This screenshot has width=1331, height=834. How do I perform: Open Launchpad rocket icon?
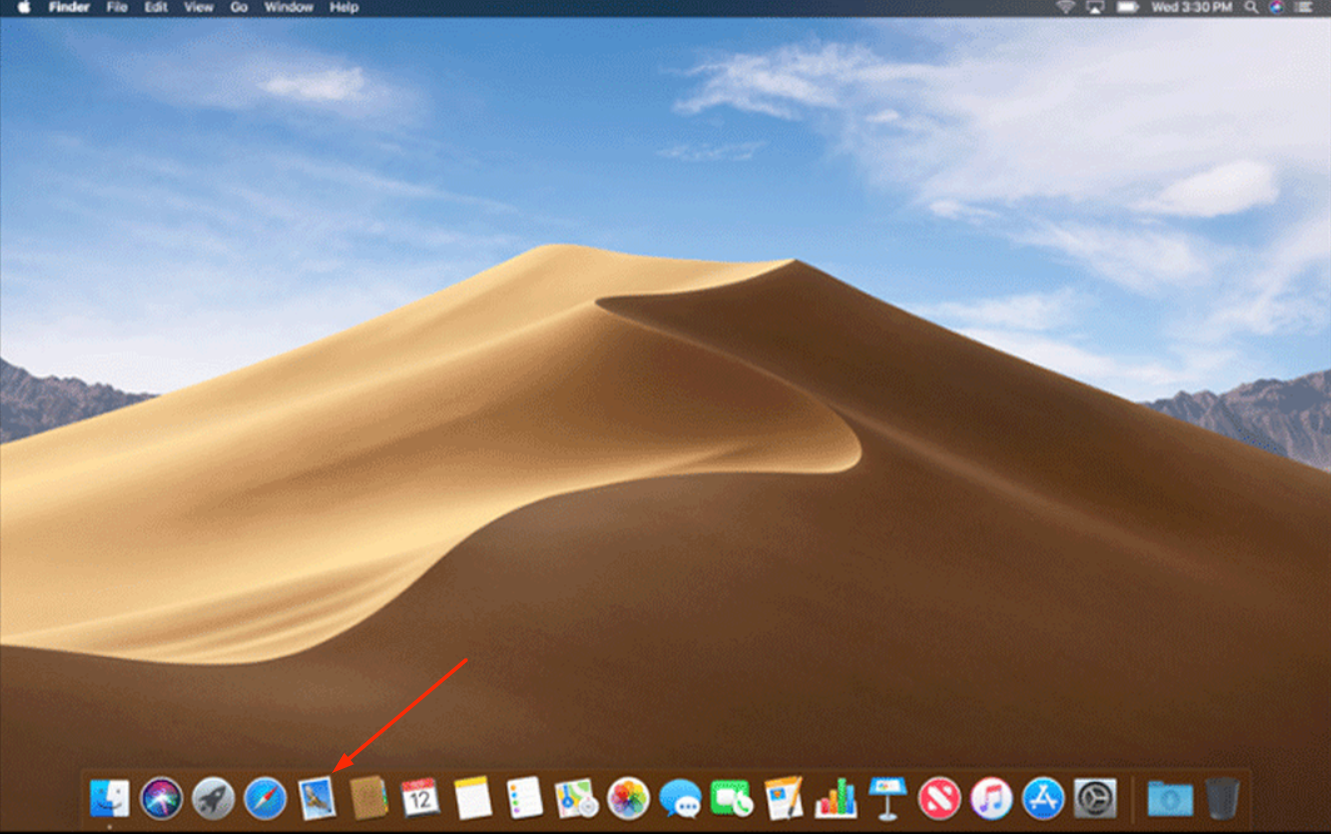(x=213, y=799)
